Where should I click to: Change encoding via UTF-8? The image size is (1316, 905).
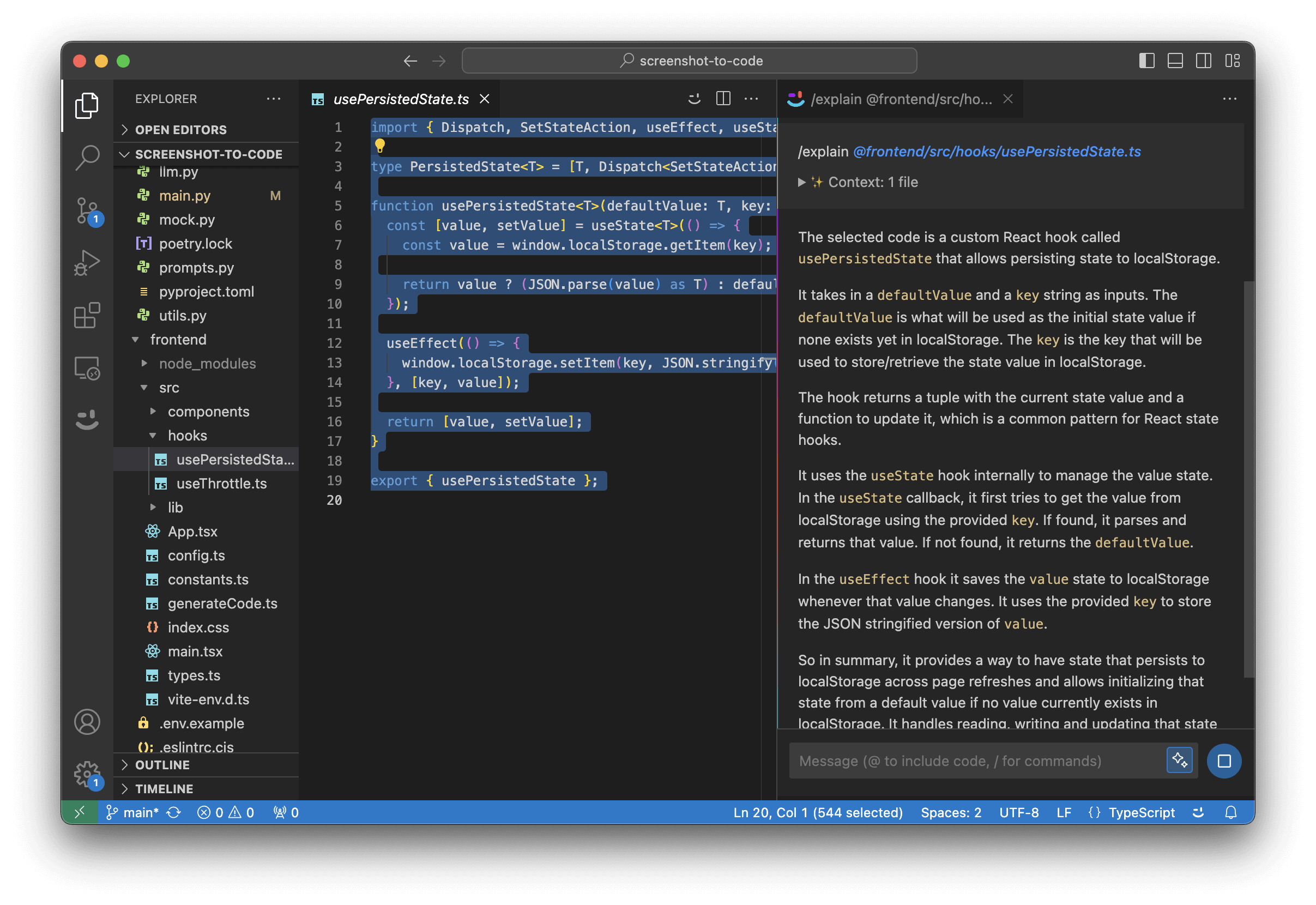tap(1018, 812)
